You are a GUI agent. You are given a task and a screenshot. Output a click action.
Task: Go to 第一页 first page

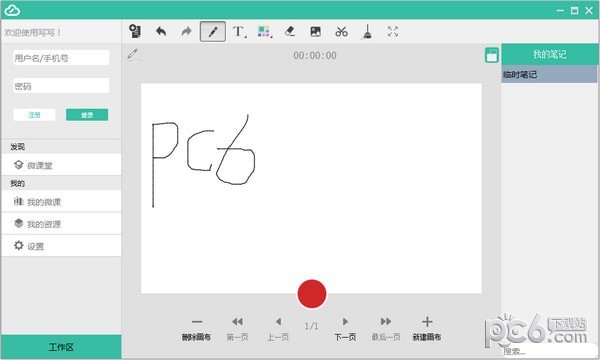tap(237, 329)
